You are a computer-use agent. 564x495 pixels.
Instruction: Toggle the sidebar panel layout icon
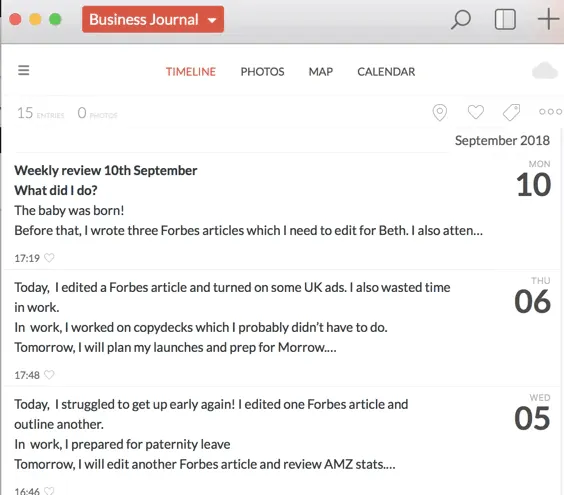(505, 19)
